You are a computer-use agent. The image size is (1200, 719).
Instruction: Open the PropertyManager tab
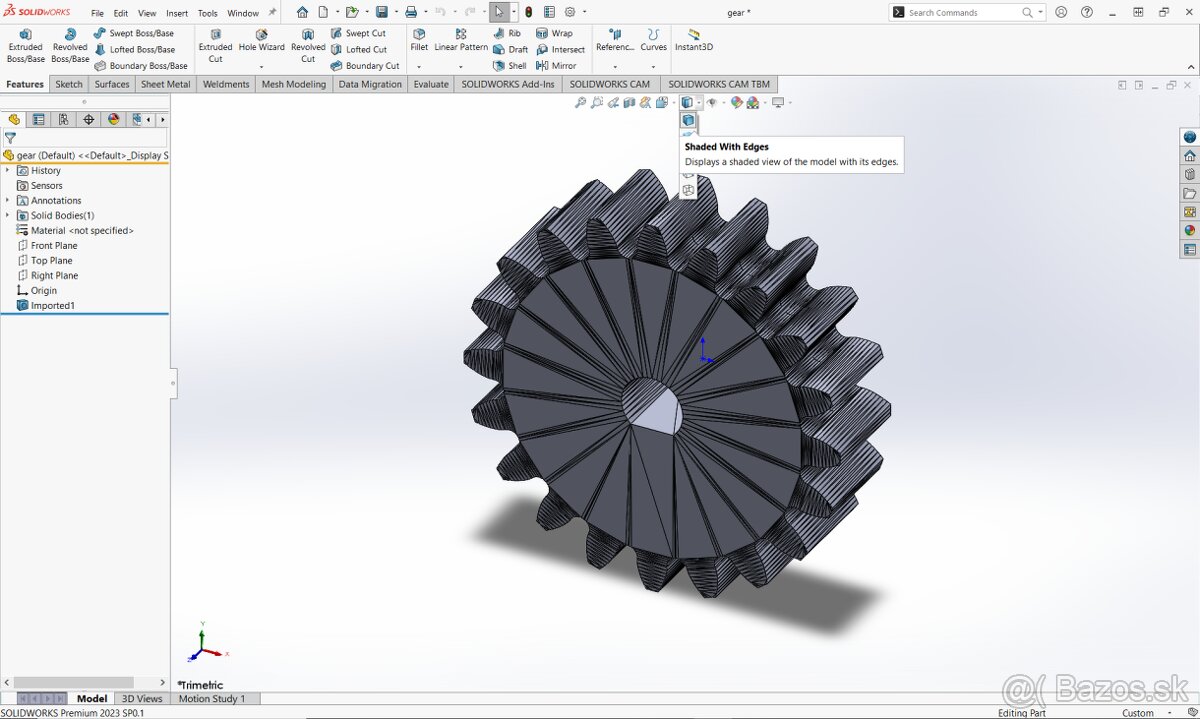pos(38,119)
